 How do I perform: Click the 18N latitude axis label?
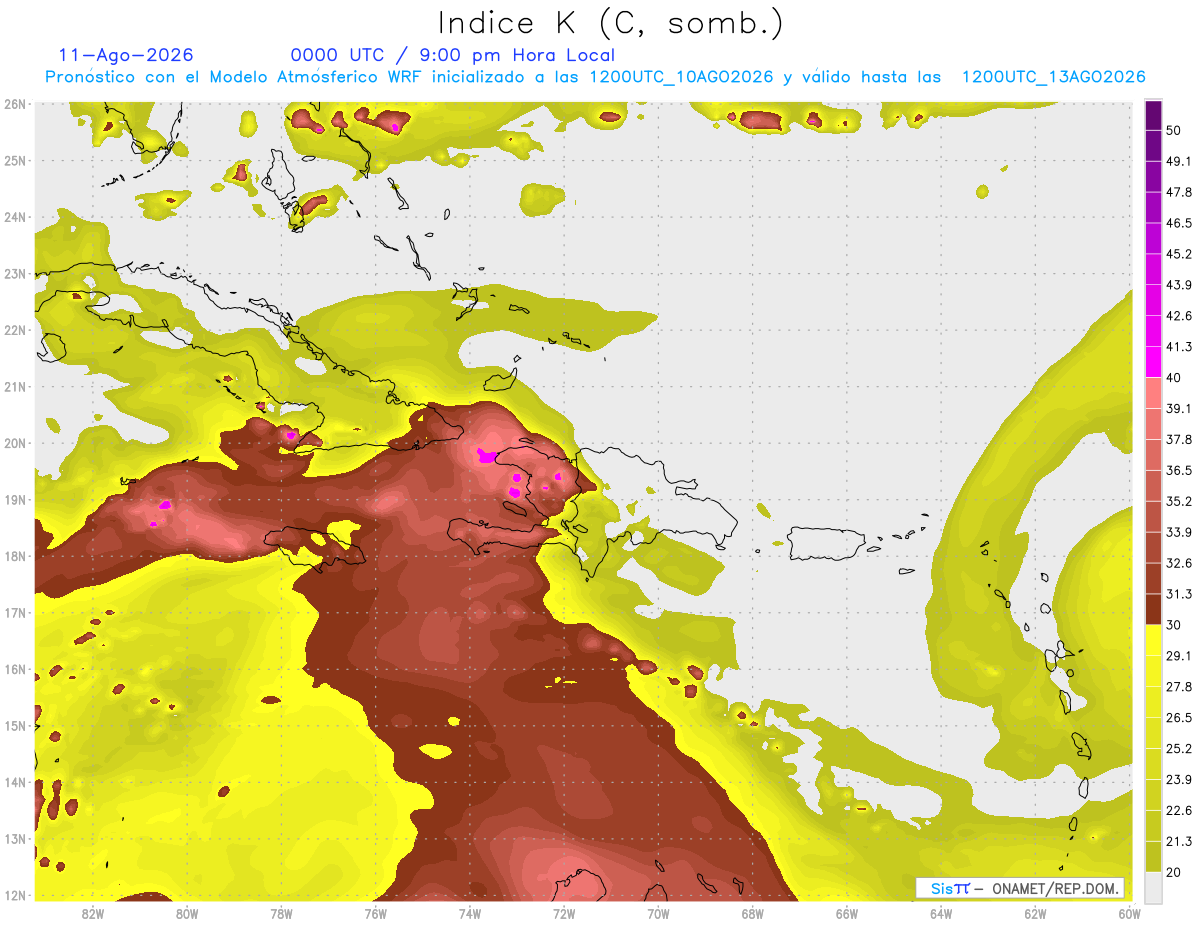[x=14, y=556]
